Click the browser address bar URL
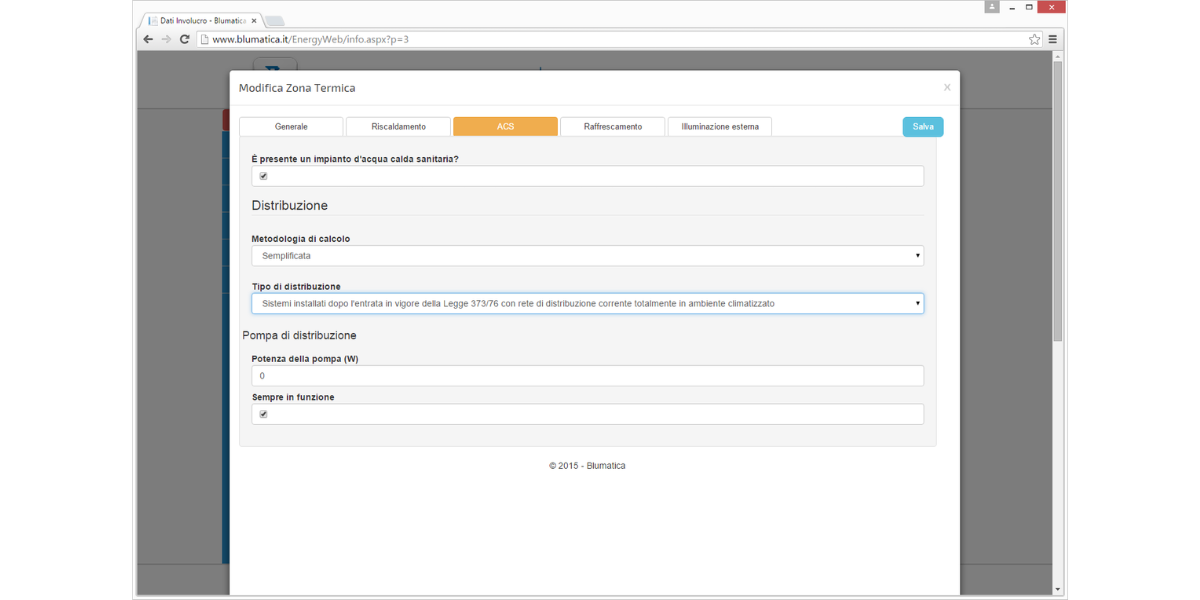Viewport: 1200px width, 600px height. tap(310, 39)
